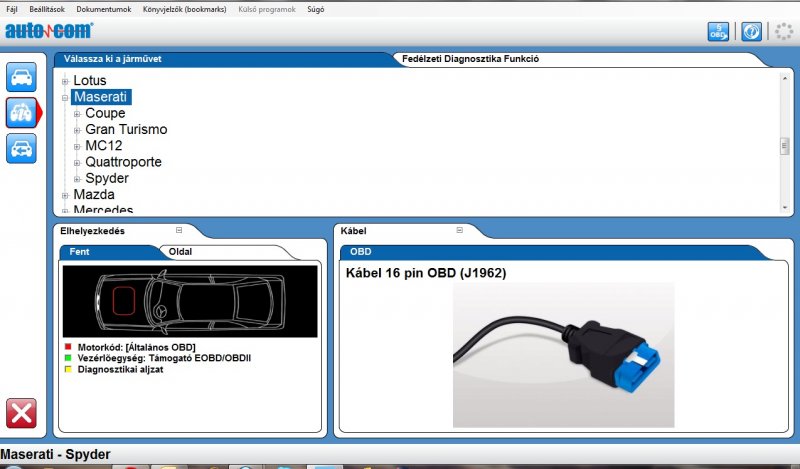800x469 pixels.
Task: Expand the Spyder model node
Action: 77,179
